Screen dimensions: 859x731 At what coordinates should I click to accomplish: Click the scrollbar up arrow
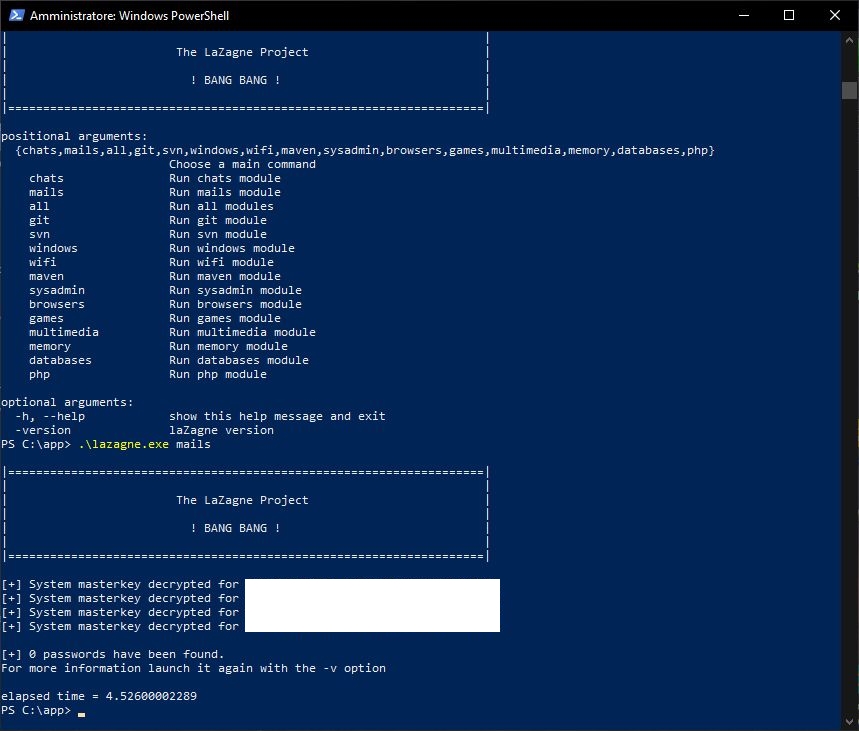coord(849,40)
